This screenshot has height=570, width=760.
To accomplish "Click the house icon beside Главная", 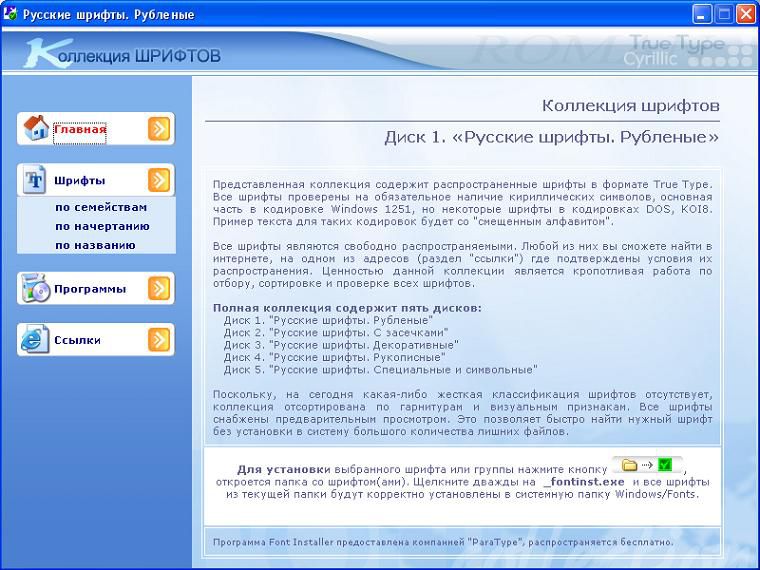I will coord(36,128).
